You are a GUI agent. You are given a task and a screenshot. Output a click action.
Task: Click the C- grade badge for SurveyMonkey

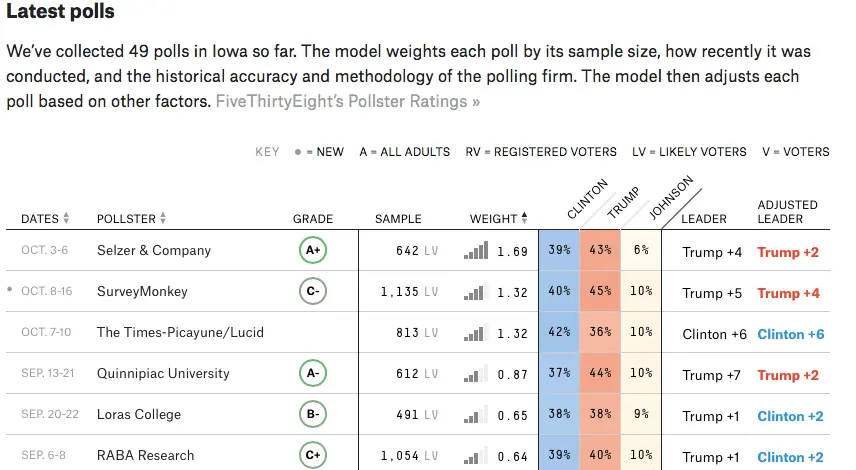click(x=313, y=292)
